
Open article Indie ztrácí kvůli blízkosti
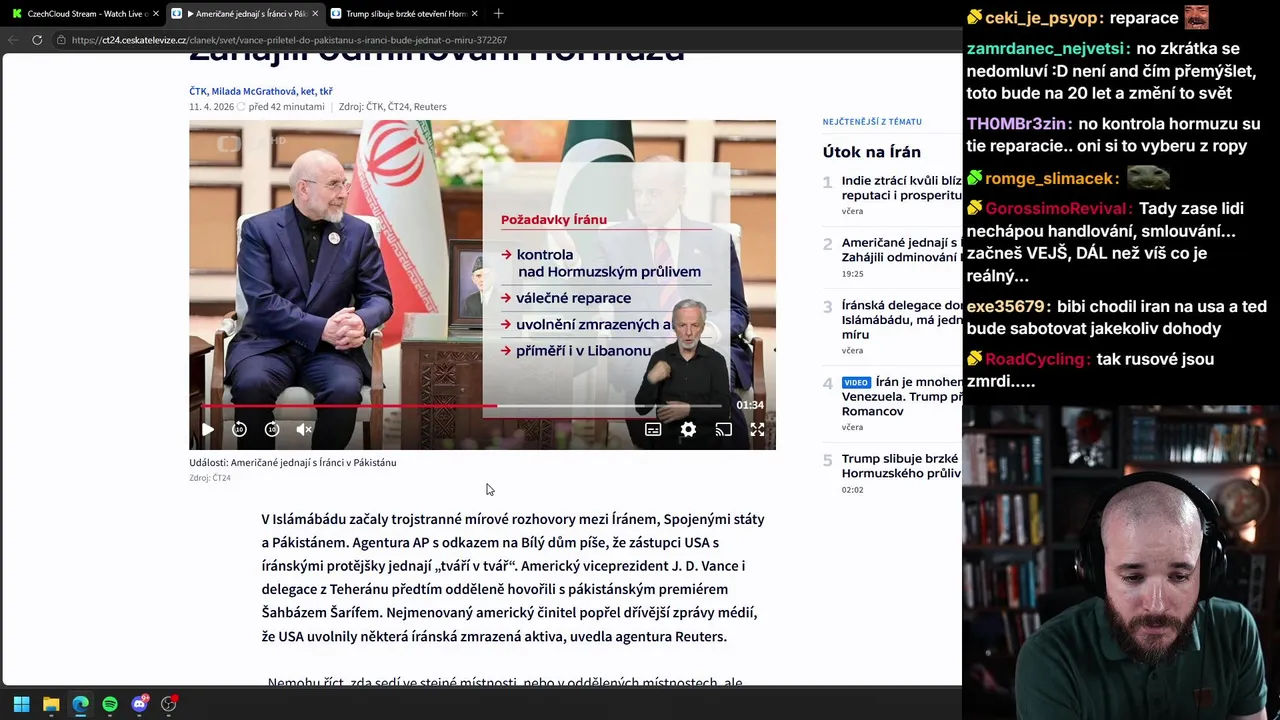(901, 188)
